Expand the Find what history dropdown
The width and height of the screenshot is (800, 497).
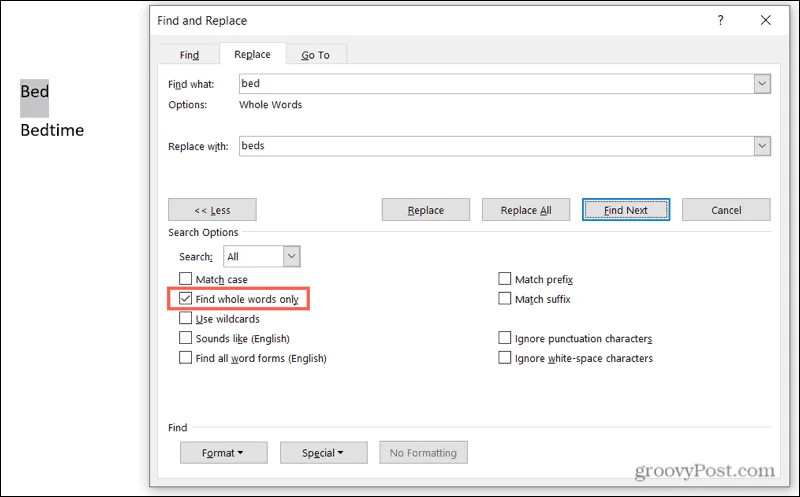tap(762, 84)
